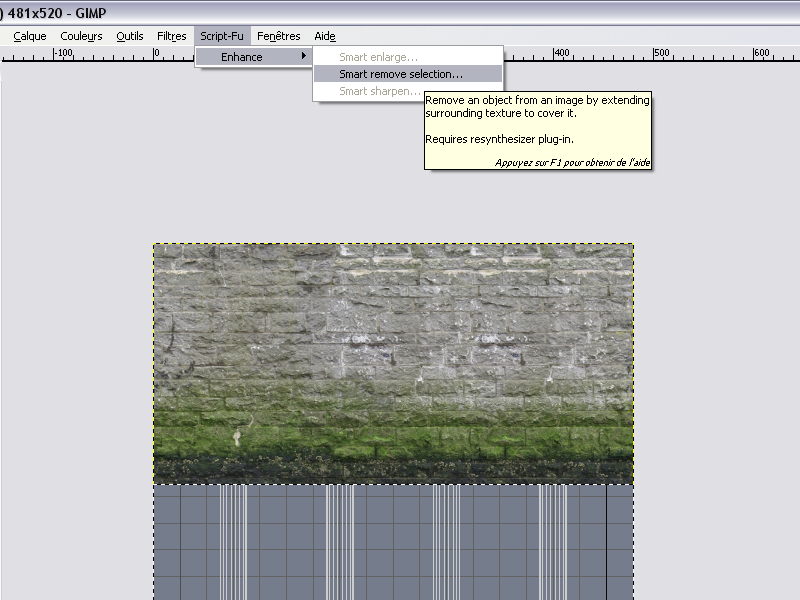Click the stone wall image on canvas
The width and height of the screenshot is (800, 600).
tap(393, 364)
